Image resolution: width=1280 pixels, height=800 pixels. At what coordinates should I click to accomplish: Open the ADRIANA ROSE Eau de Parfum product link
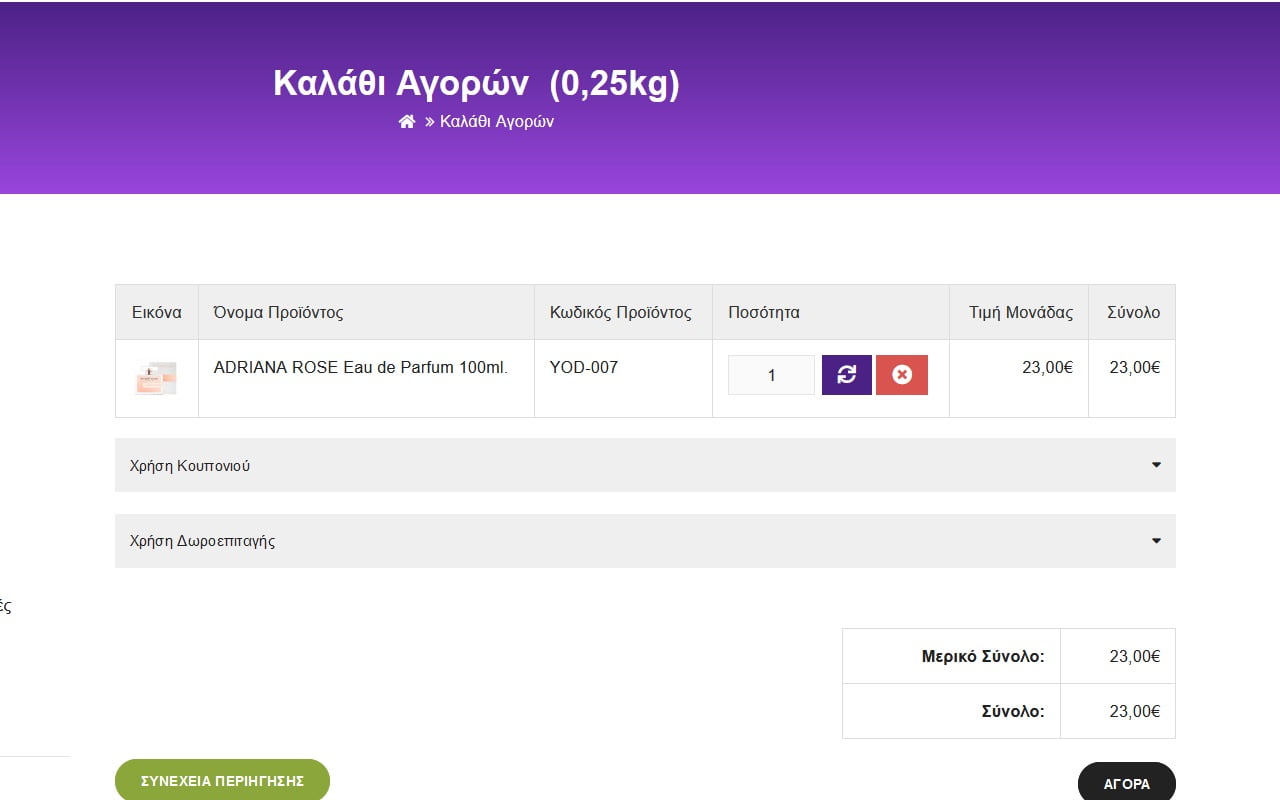360,367
